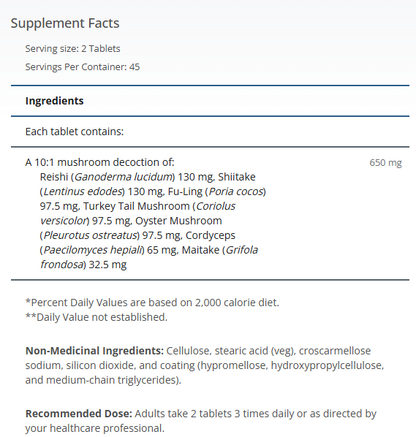Click the Non-Medicinal Ingredients bold label
Screen dimensions: 416x437
point(94,351)
